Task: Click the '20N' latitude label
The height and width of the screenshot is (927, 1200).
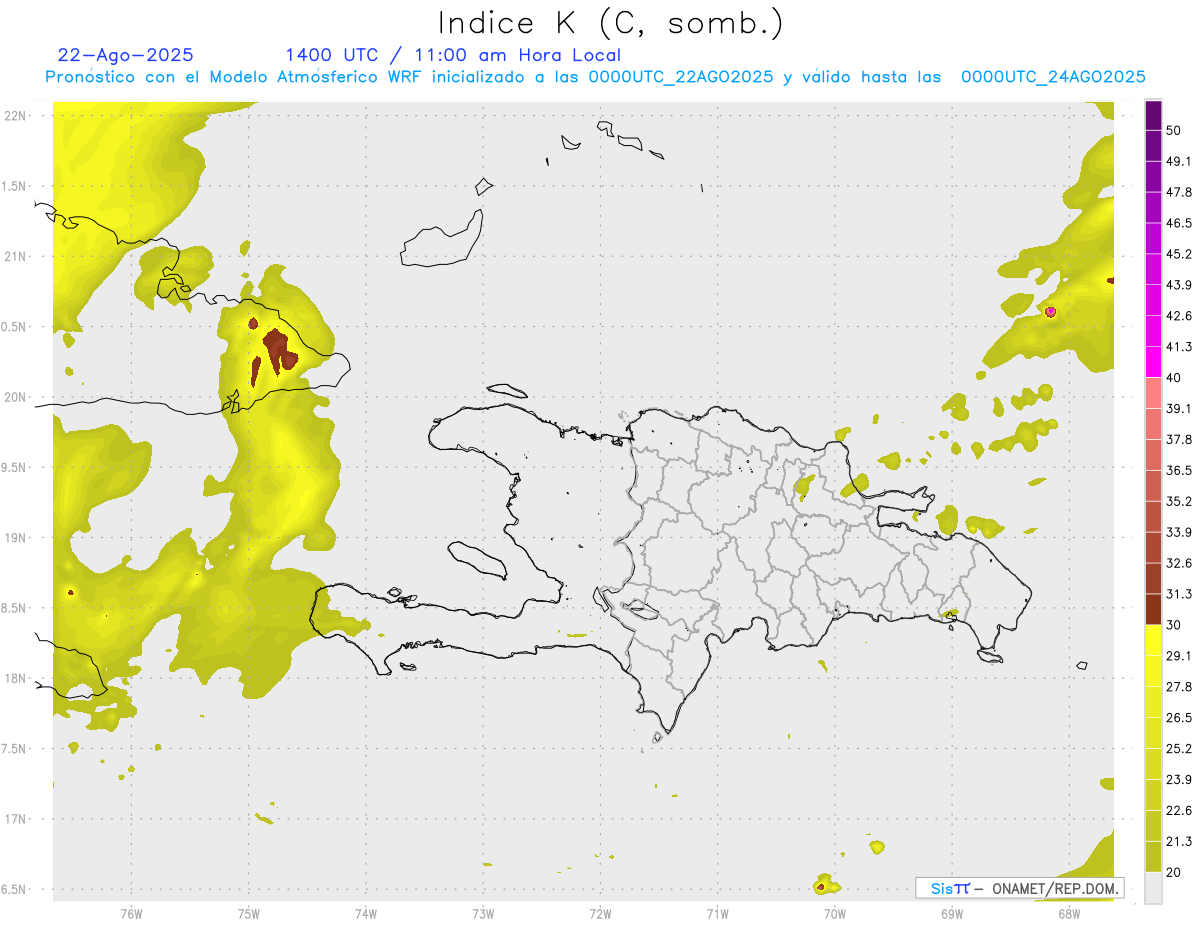Action: coord(15,397)
